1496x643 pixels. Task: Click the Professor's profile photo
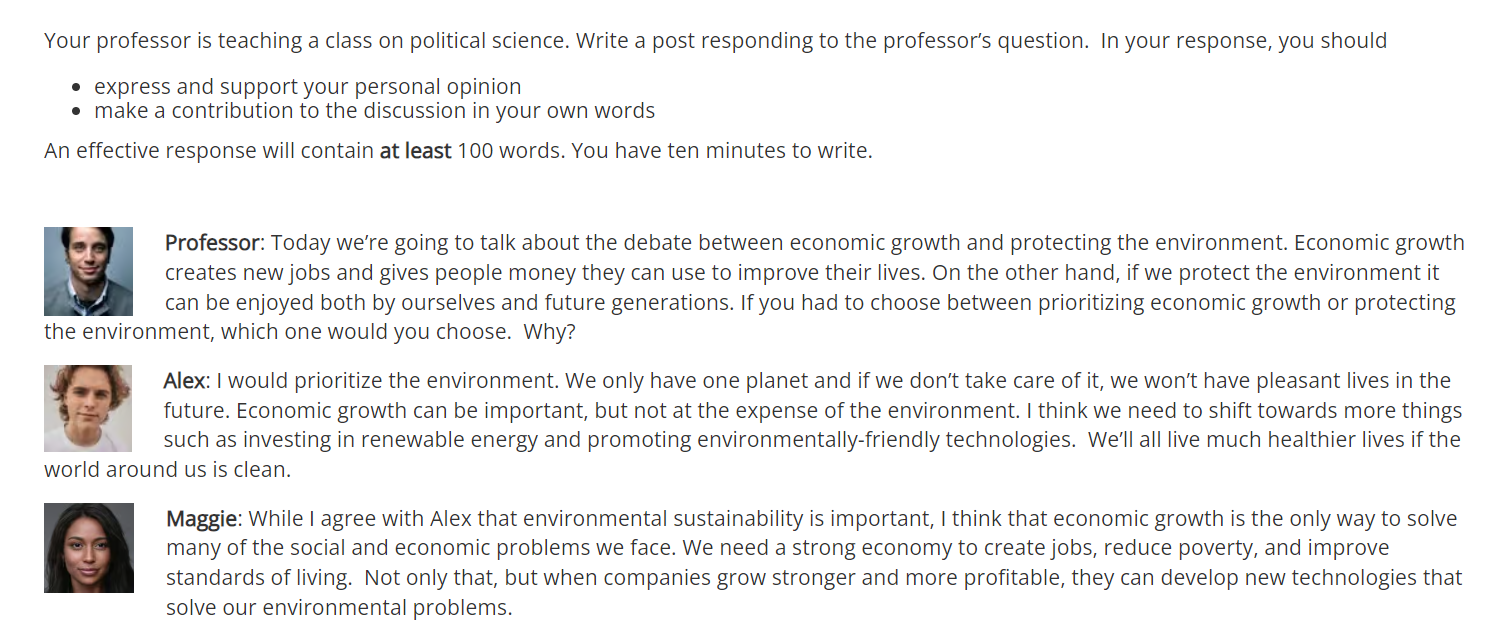[x=88, y=271]
